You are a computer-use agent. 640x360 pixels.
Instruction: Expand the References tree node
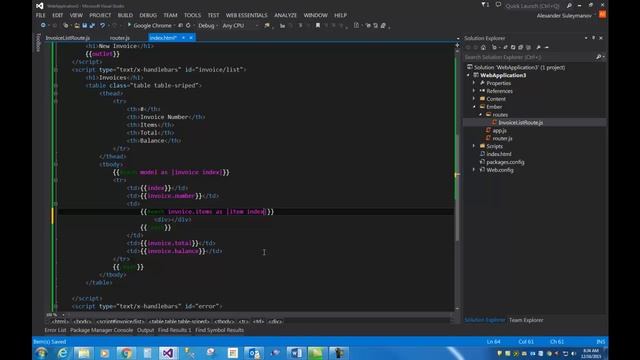click(474, 91)
